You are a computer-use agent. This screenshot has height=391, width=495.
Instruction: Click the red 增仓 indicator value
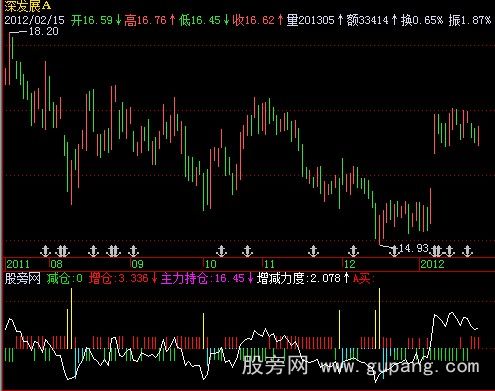[133, 278]
